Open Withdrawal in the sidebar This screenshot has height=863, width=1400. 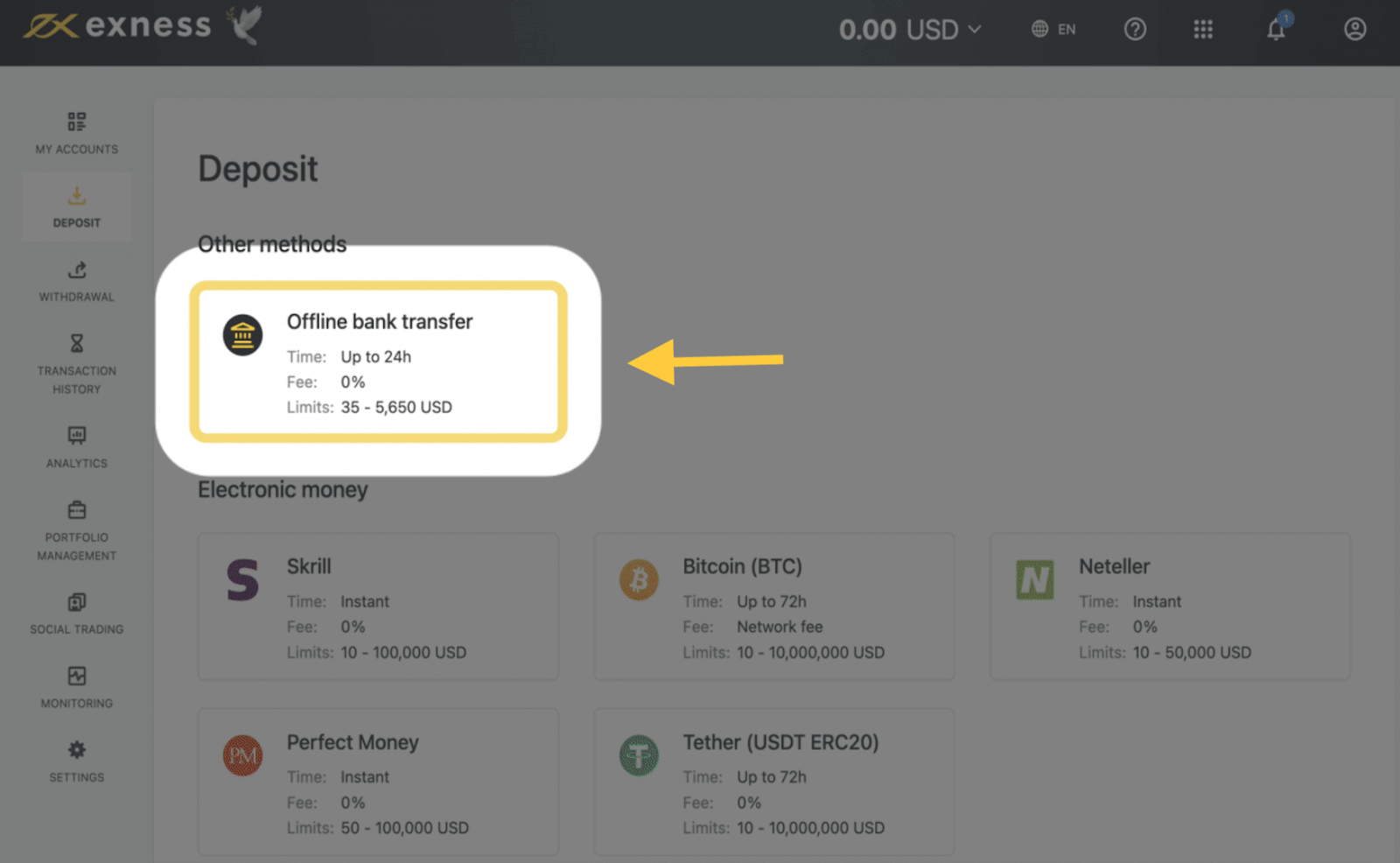tap(77, 282)
